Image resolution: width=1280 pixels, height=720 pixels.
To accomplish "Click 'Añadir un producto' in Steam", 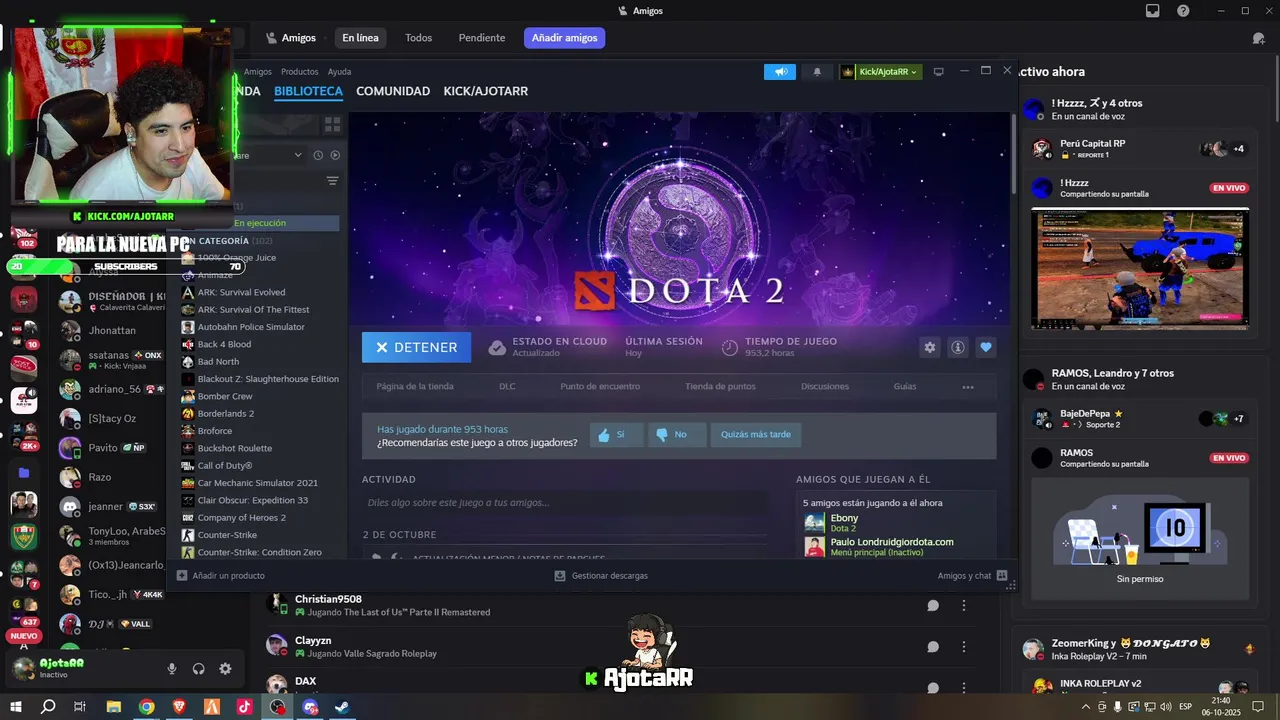I will (221, 576).
